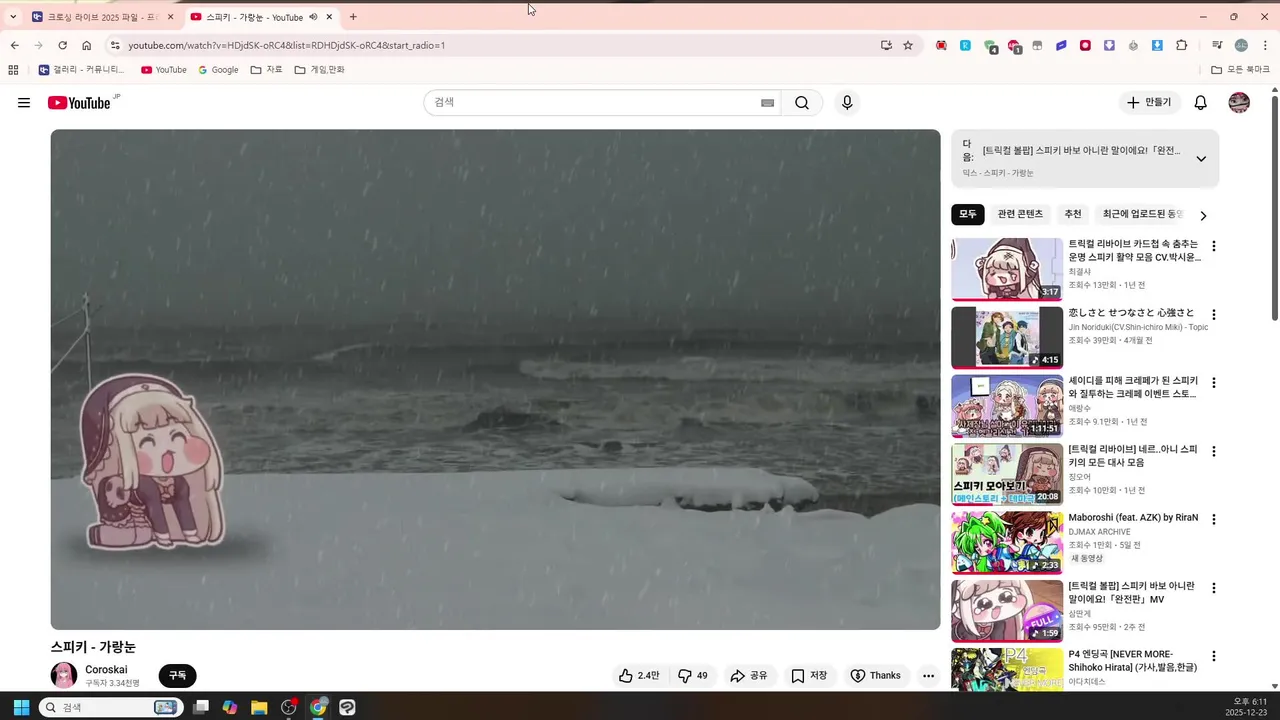Open OBS Studio from the taskbar
The width and height of the screenshot is (1280, 720).
pyautogui.click(x=289, y=707)
